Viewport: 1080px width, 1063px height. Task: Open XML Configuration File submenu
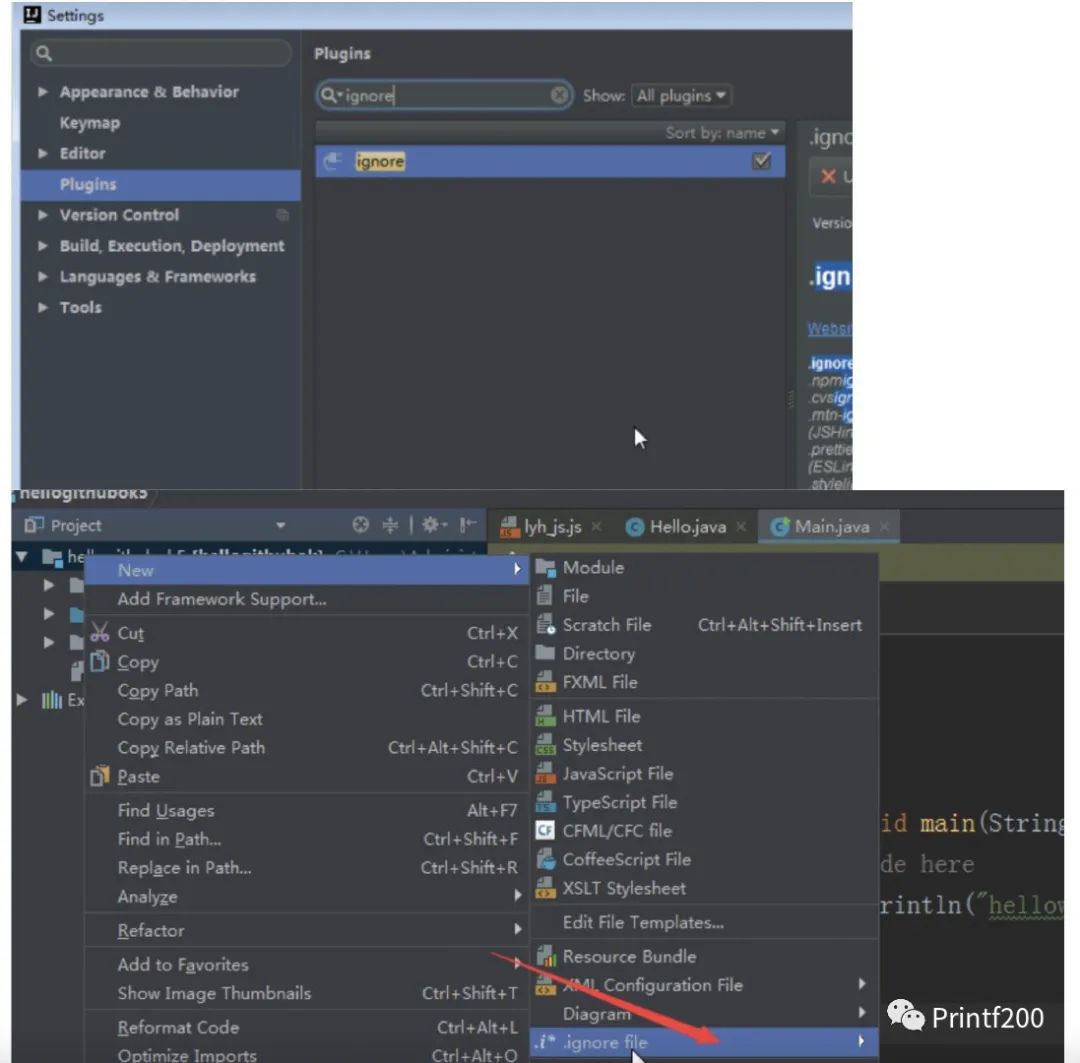pyautogui.click(x=704, y=985)
